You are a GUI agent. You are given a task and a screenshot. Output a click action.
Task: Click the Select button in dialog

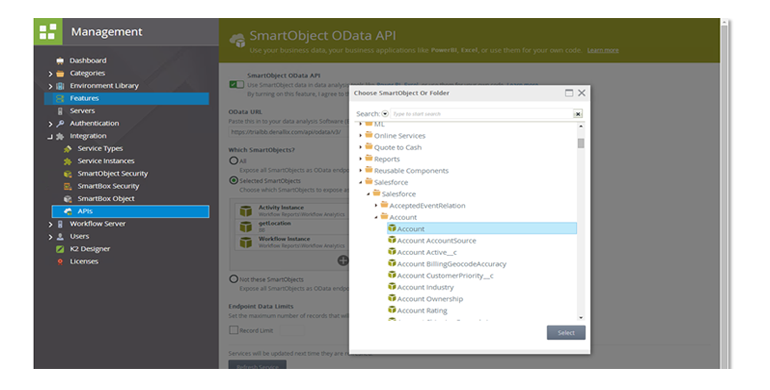pos(566,333)
